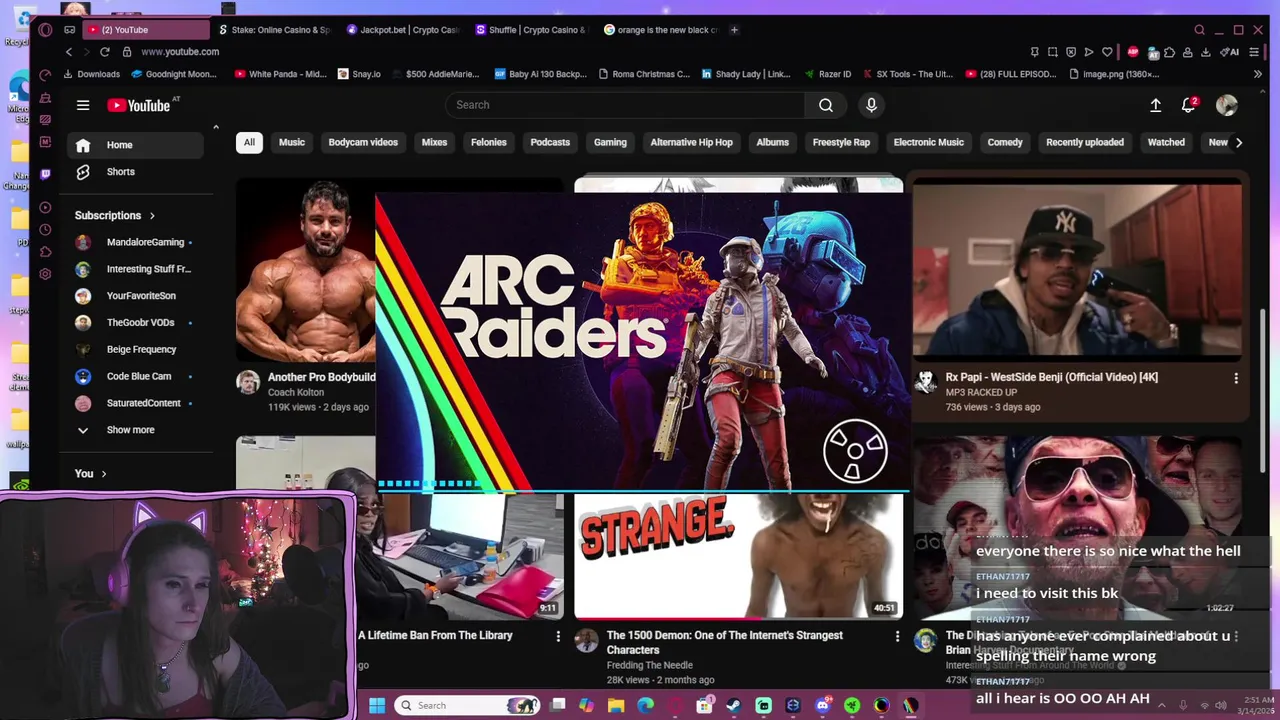The width and height of the screenshot is (1280, 720).
Task: Open the Windows Start button
Action: 377,705
